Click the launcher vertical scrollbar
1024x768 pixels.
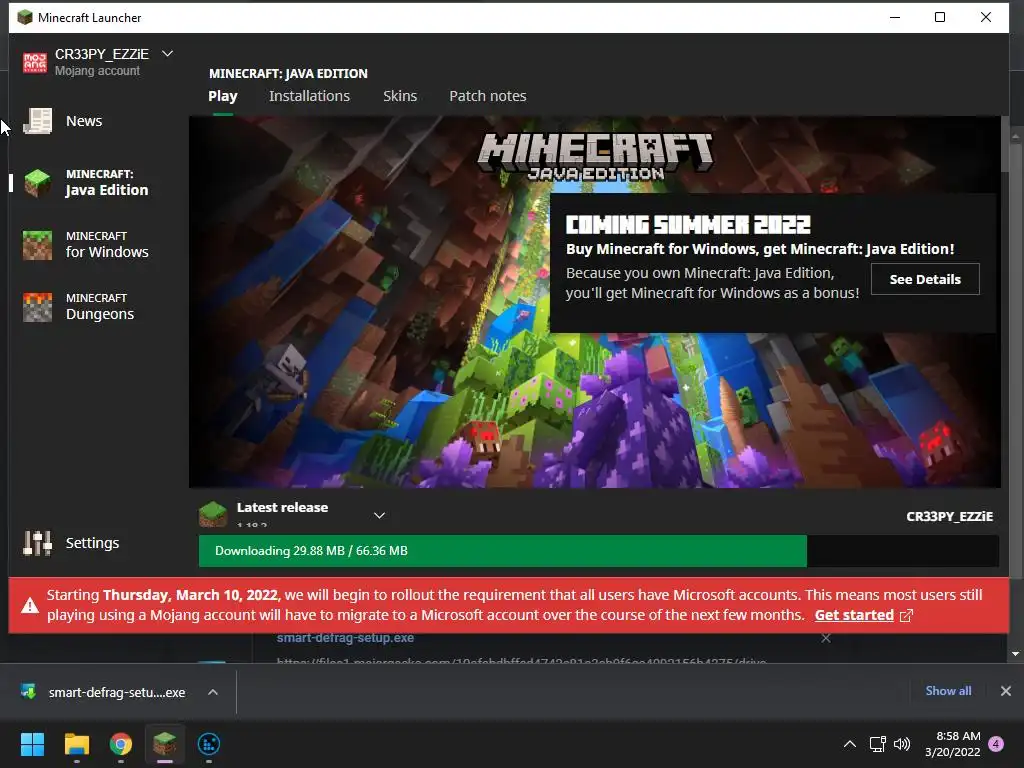pos(1004,144)
